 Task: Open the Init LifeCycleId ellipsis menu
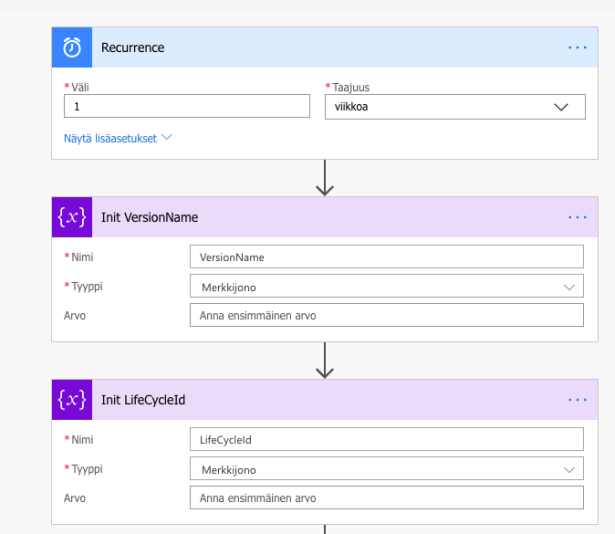coord(577,400)
